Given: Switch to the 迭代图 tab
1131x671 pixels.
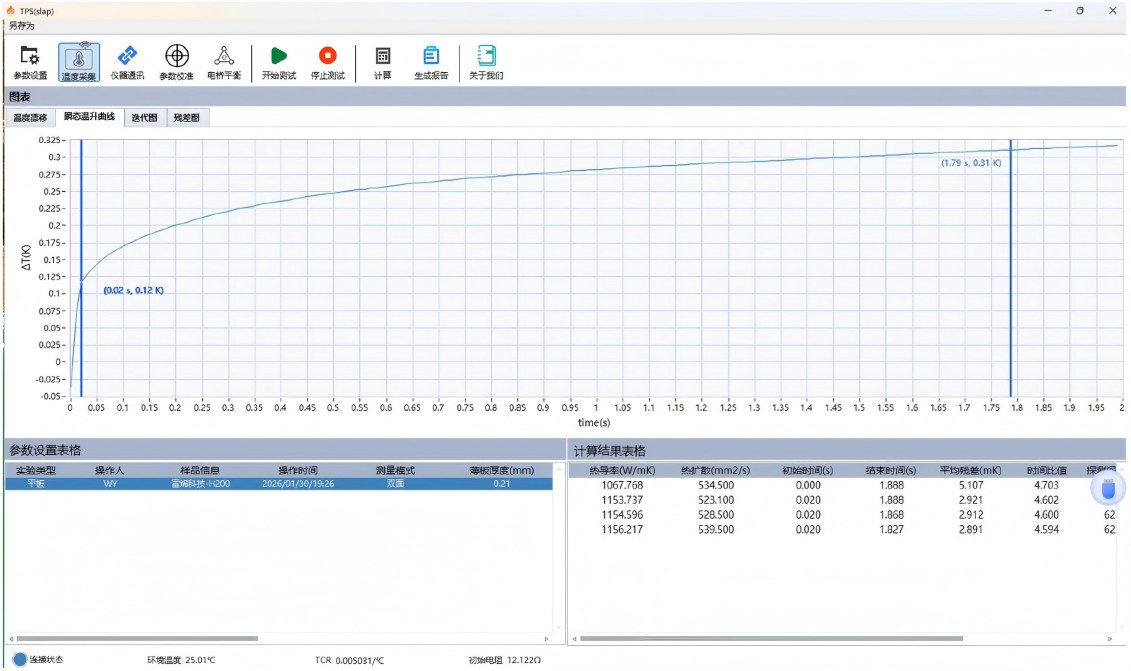Looking at the screenshot, I should (x=145, y=118).
